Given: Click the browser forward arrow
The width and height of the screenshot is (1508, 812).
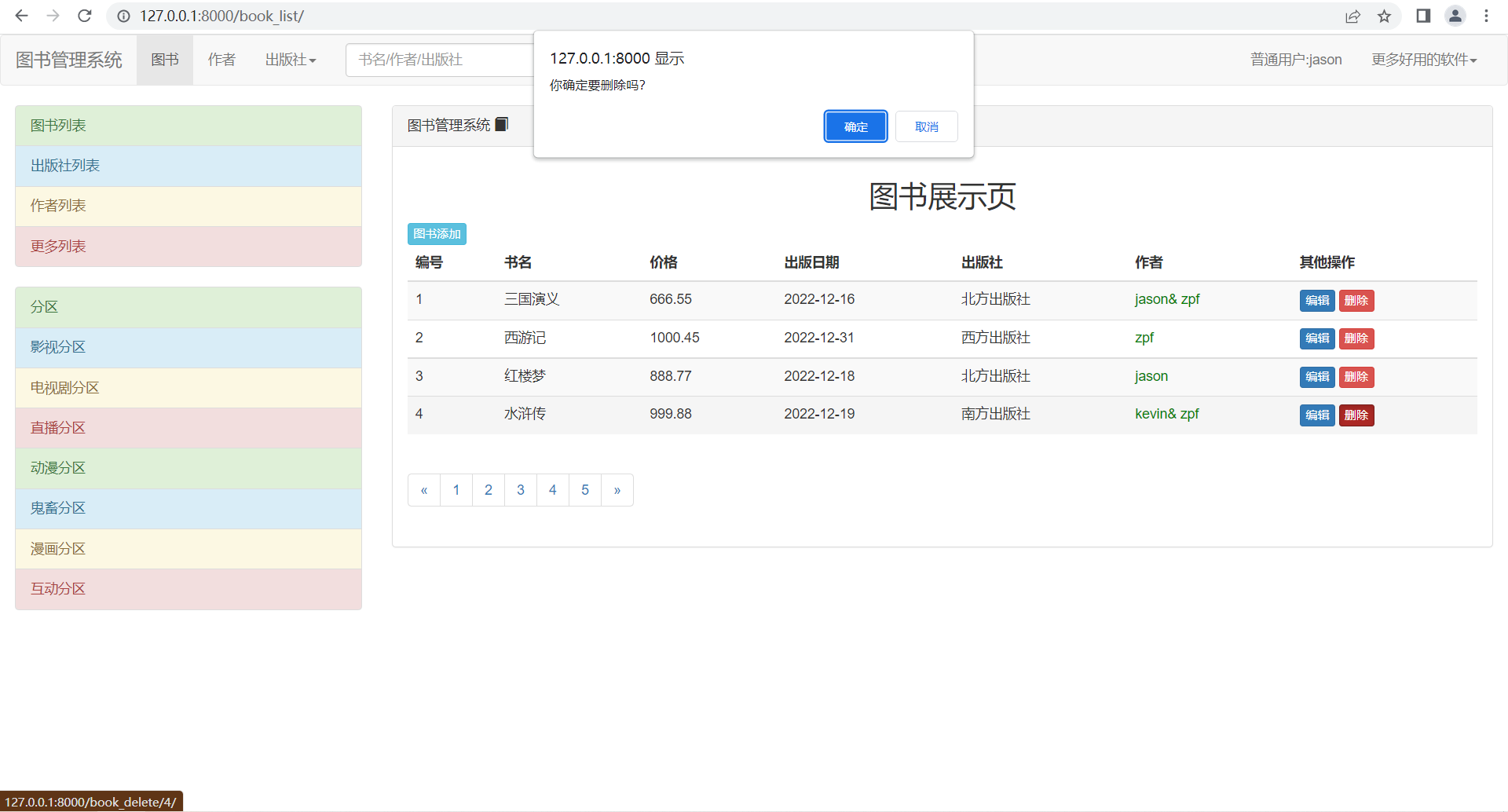Looking at the screenshot, I should 53,16.
